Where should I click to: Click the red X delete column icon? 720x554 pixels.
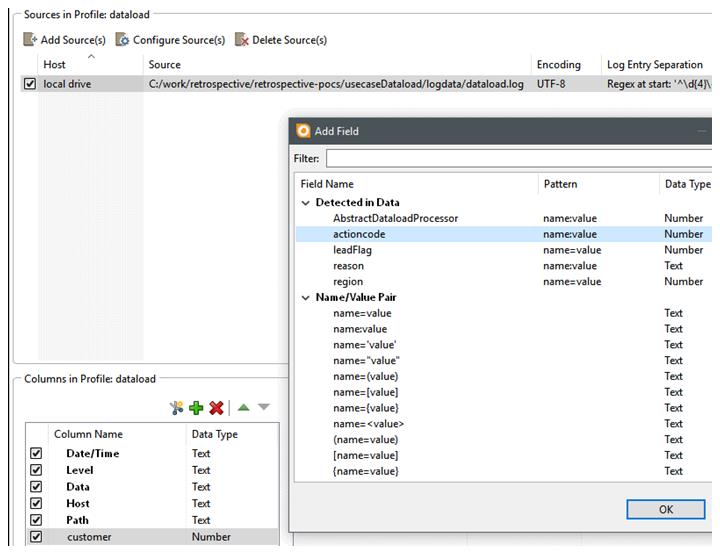[216, 407]
